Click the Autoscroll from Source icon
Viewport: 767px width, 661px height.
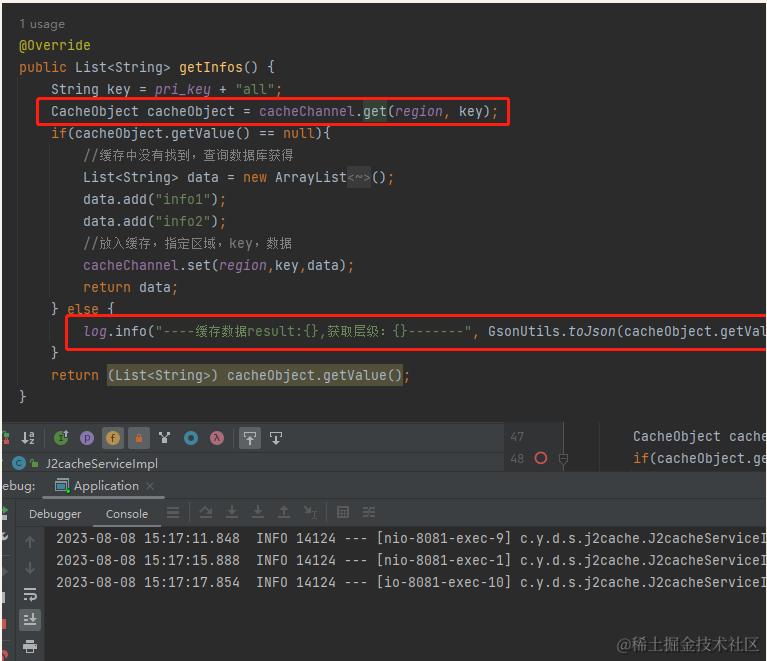pyautogui.click(x=276, y=438)
